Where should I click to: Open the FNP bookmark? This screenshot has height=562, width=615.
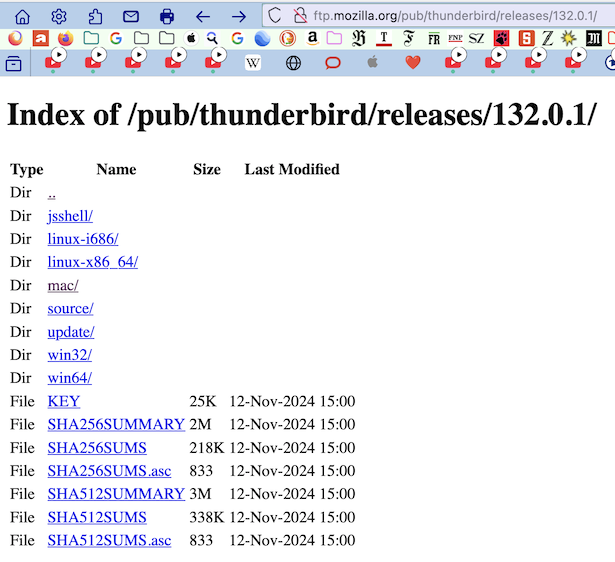click(455, 38)
